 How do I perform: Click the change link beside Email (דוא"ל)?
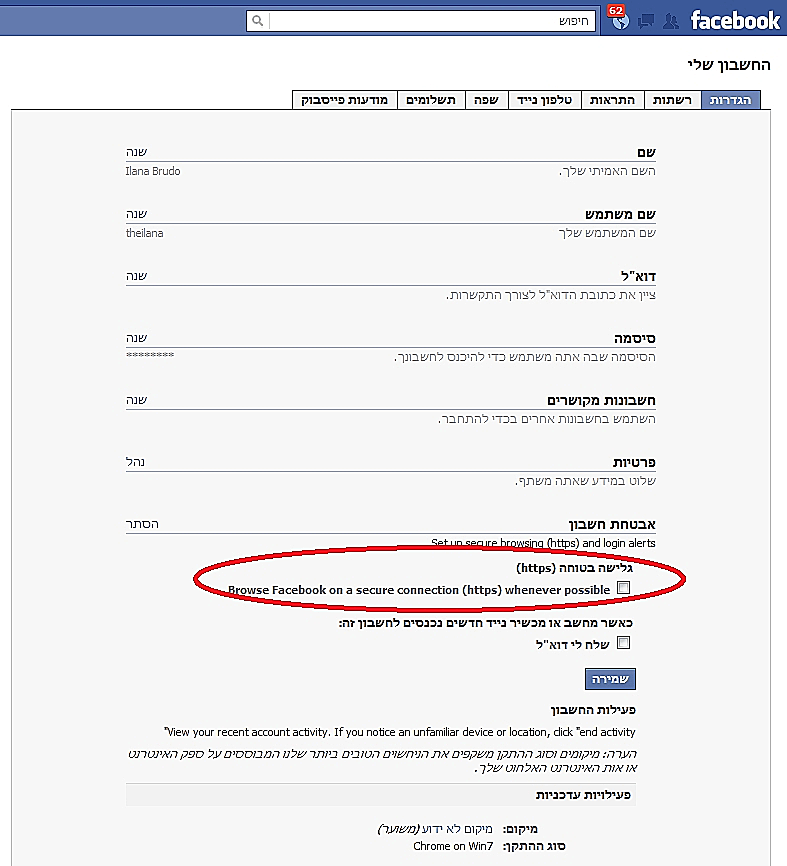coord(137,276)
